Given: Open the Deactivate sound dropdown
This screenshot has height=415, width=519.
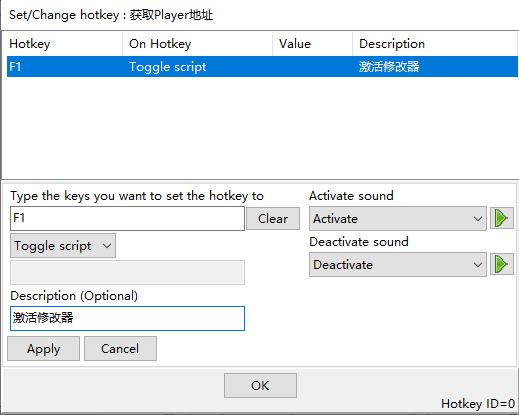Looking at the screenshot, I should click(398, 265).
